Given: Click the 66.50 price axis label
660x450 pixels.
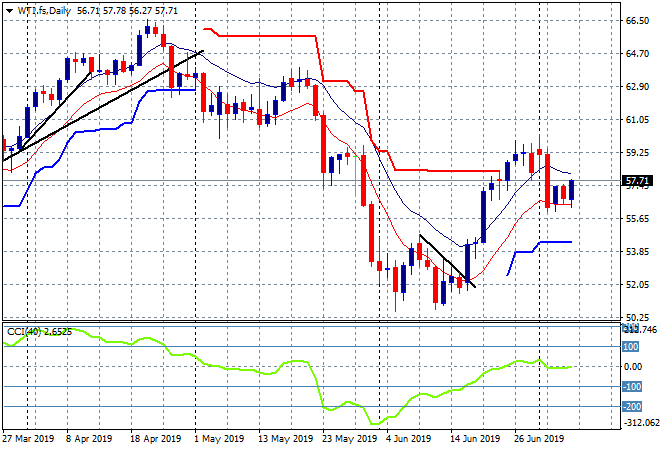Looking at the screenshot, I should pos(637,21).
